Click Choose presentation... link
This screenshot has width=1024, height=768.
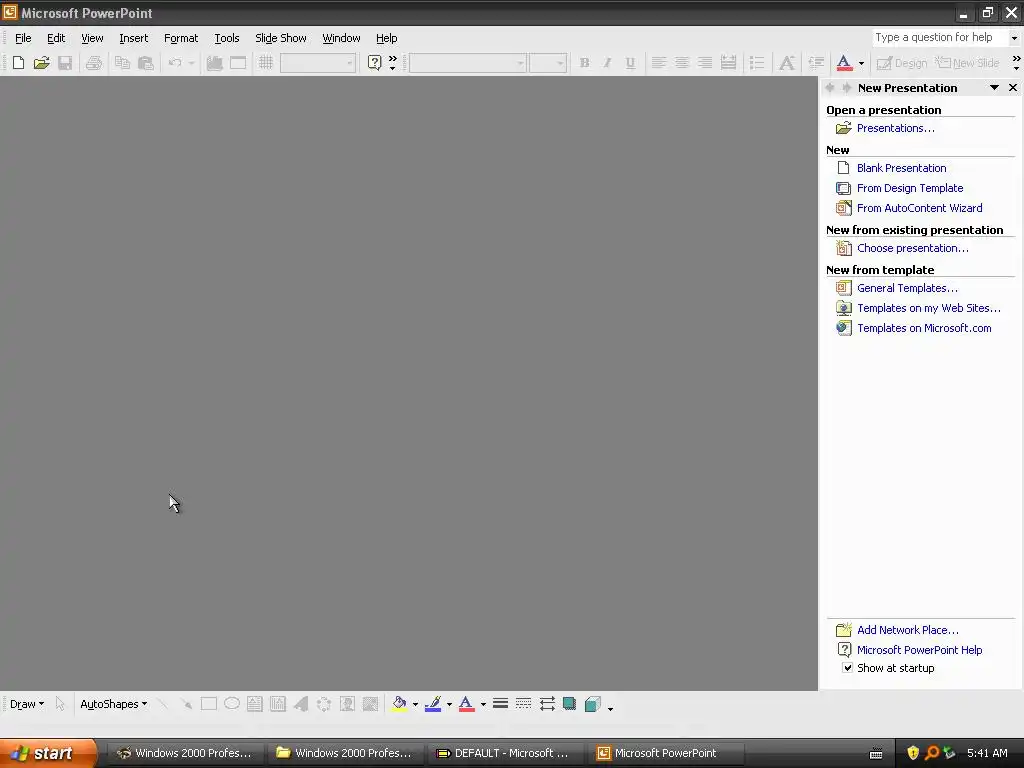click(912, 248)
